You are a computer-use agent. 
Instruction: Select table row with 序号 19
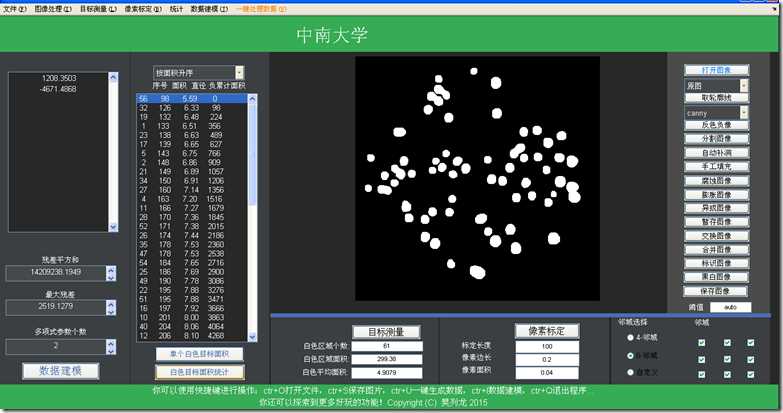click(x=192, y=117)
